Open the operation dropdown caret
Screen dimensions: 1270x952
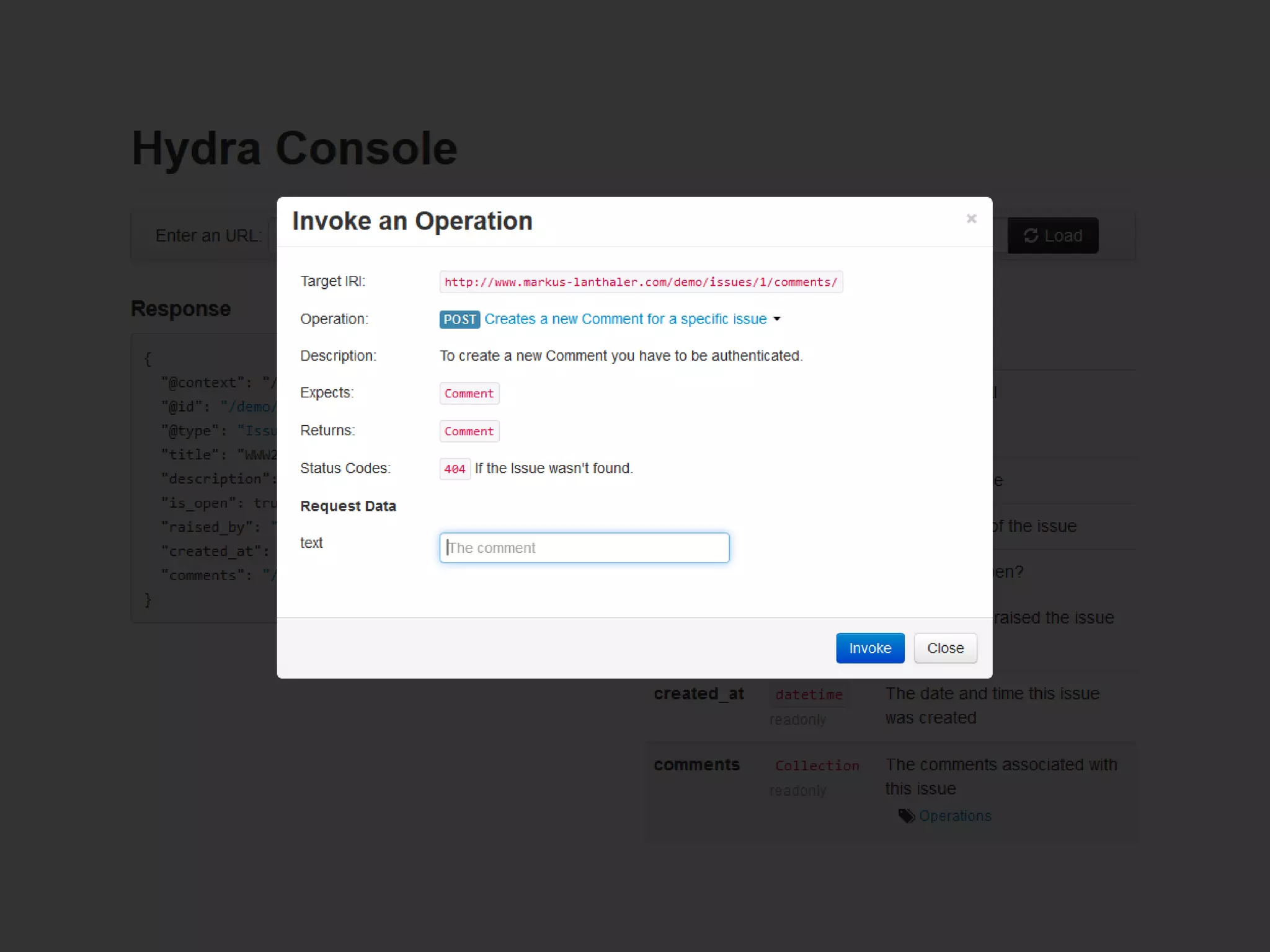[777, 319]
